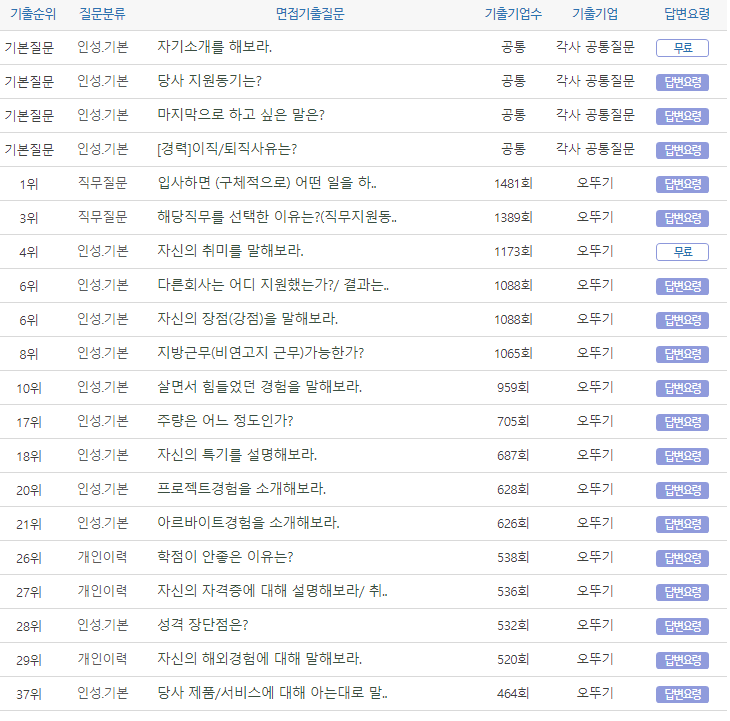Open the question 다른회사는 어디 지원했는가?
The height and width of the screenshot is (721, 730).
pos(273,285)
